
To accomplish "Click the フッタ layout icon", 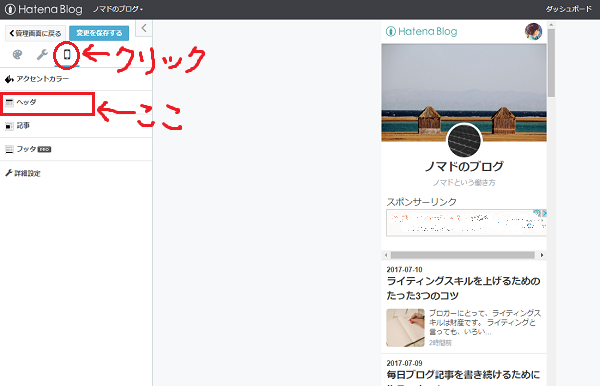I will click(9, 149).
